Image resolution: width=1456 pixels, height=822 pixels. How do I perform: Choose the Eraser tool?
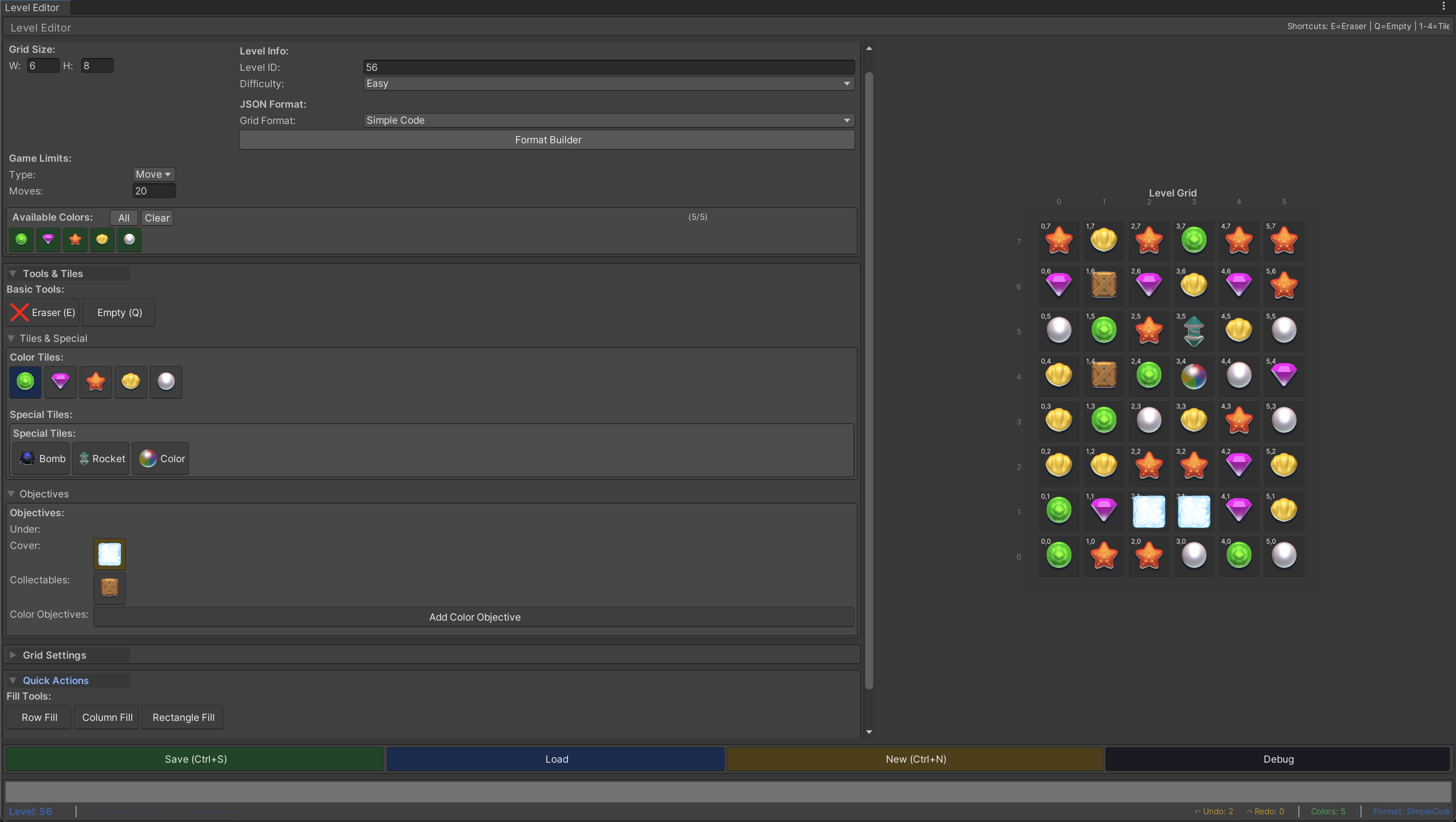click(x=43, y=313)
